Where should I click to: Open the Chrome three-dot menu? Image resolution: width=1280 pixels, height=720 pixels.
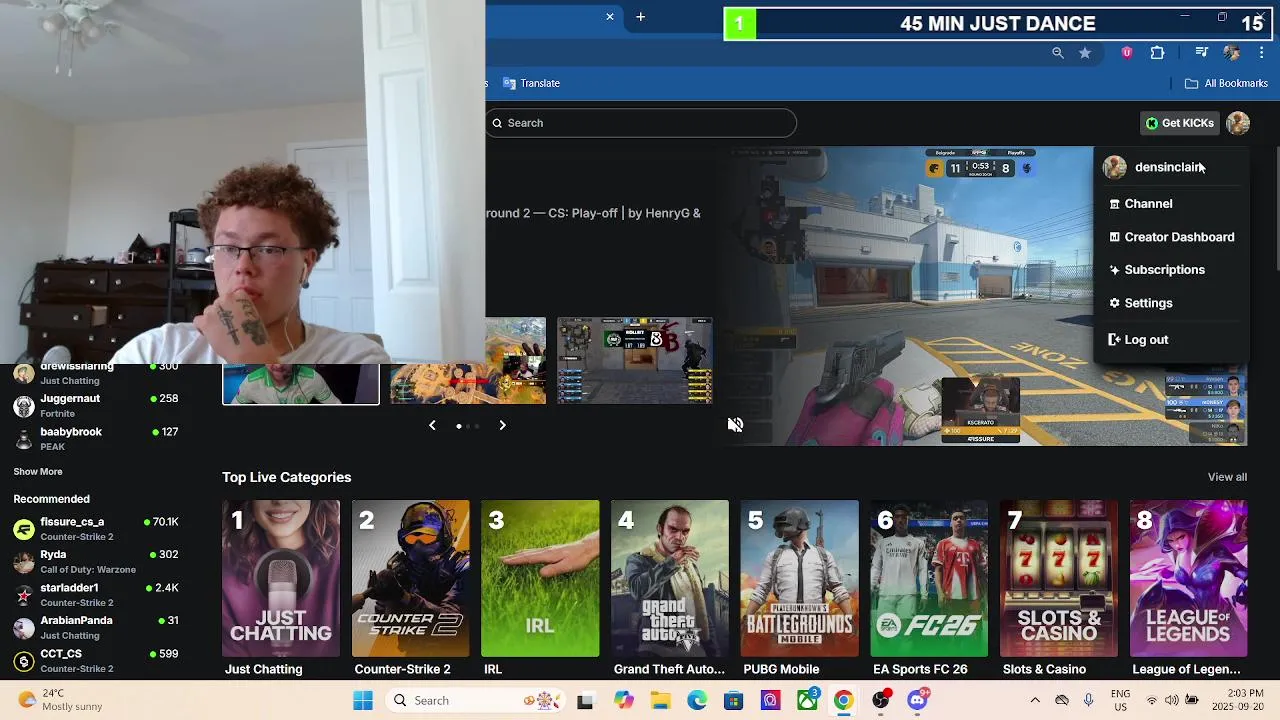pos(1261,53)
